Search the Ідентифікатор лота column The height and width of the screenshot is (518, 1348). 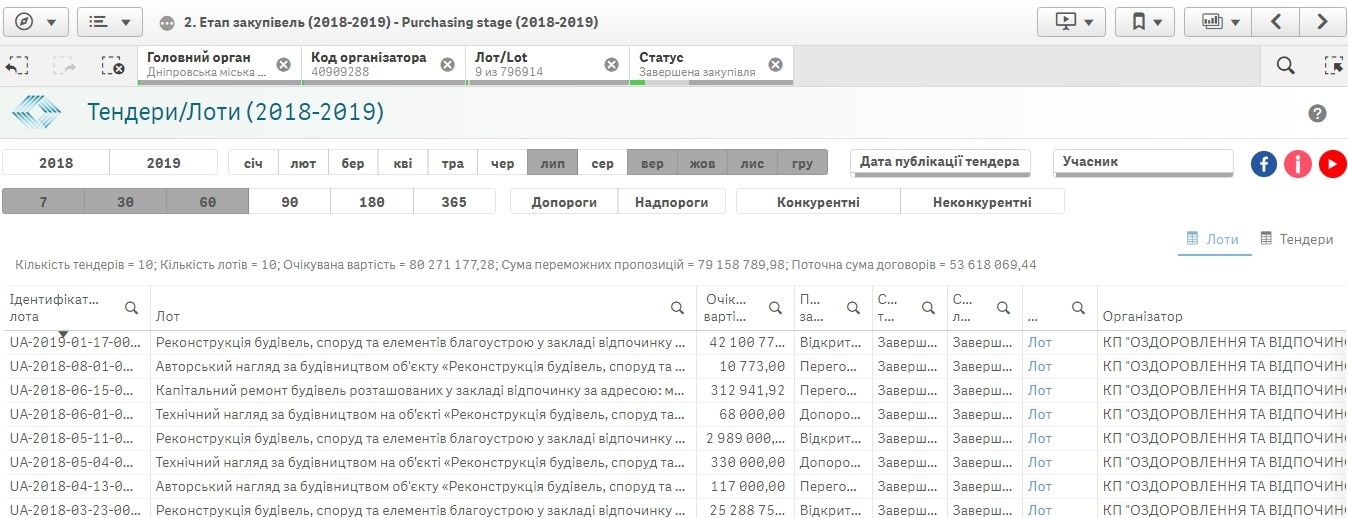[x=131, y=307]
